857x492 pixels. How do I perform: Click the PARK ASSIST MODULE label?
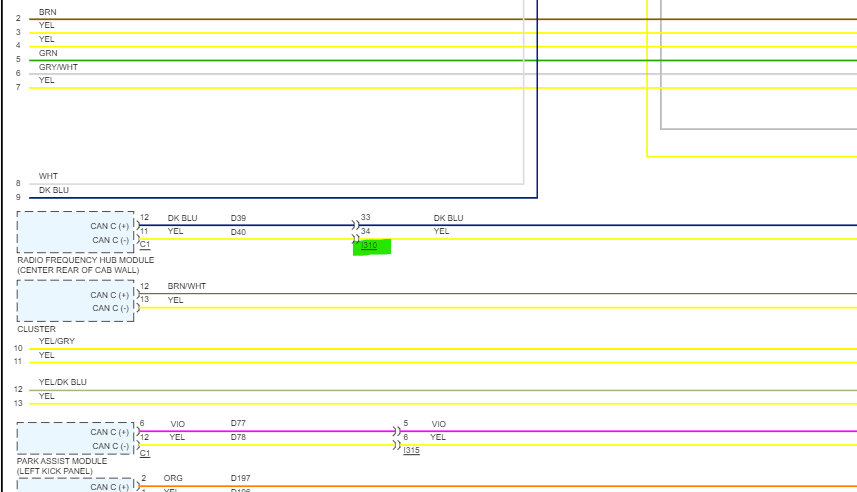pos(62,461)
